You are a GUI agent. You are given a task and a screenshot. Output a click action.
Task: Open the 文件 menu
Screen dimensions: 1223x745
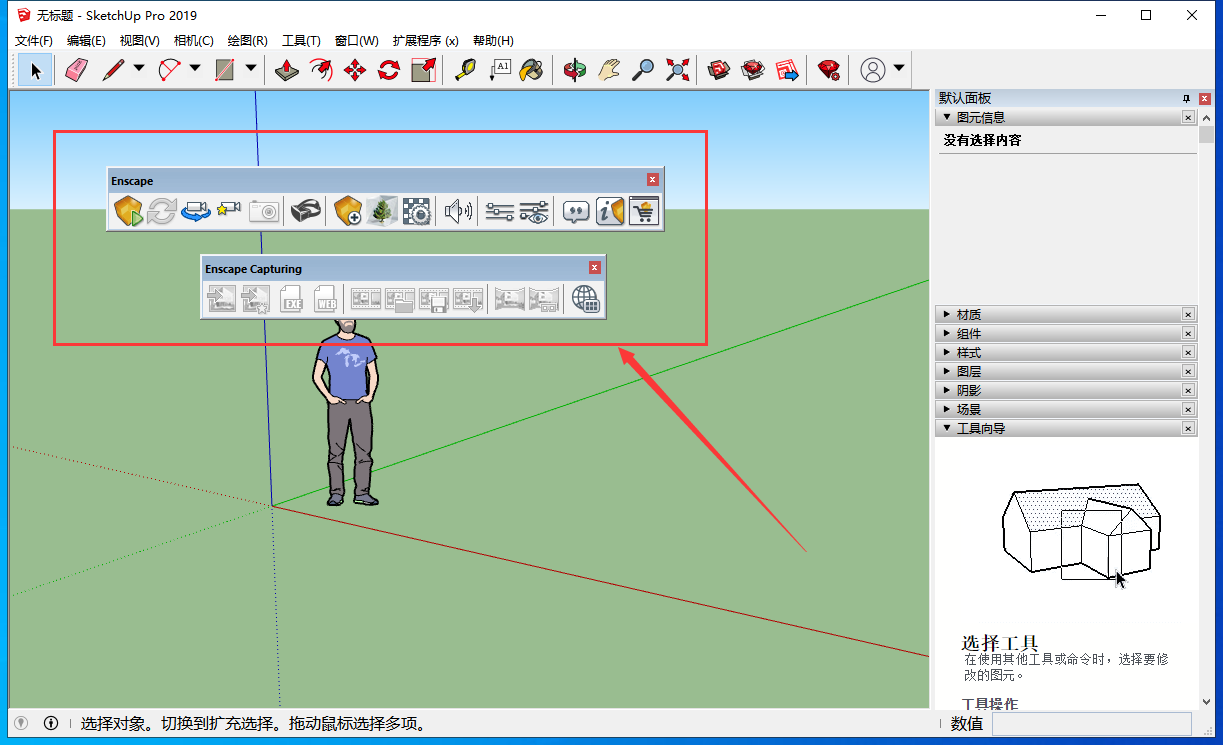(x=33, y=40)
